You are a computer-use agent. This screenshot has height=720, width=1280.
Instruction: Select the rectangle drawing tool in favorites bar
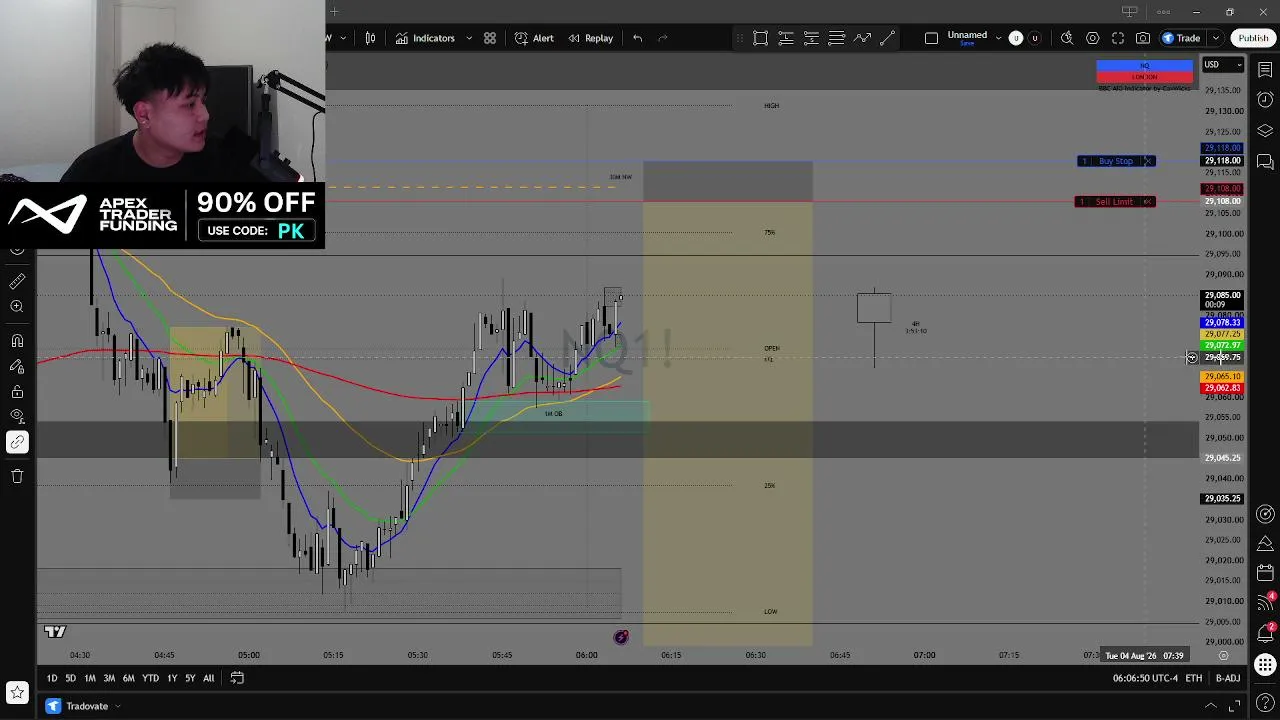point(760,38)
